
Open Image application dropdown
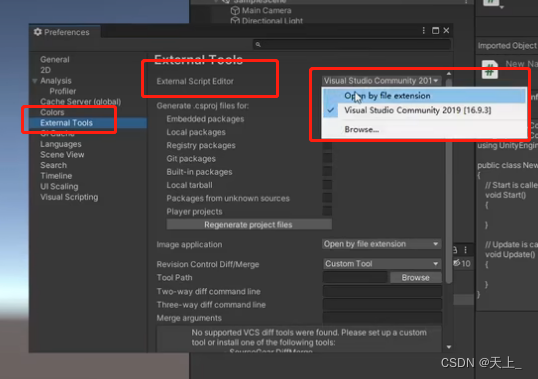click(382, 244)
